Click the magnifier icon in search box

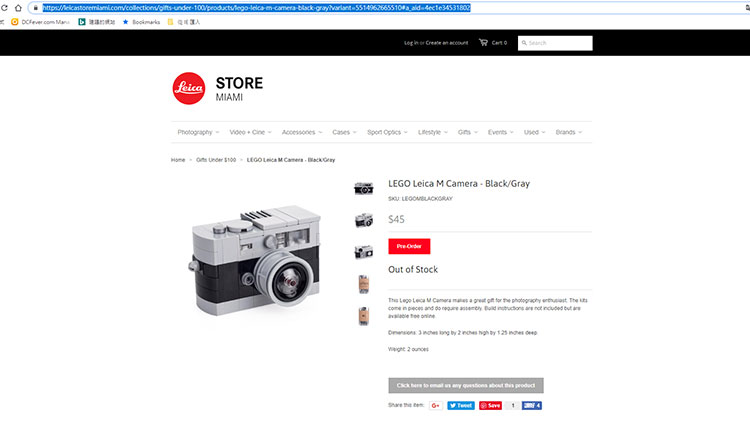524,43
